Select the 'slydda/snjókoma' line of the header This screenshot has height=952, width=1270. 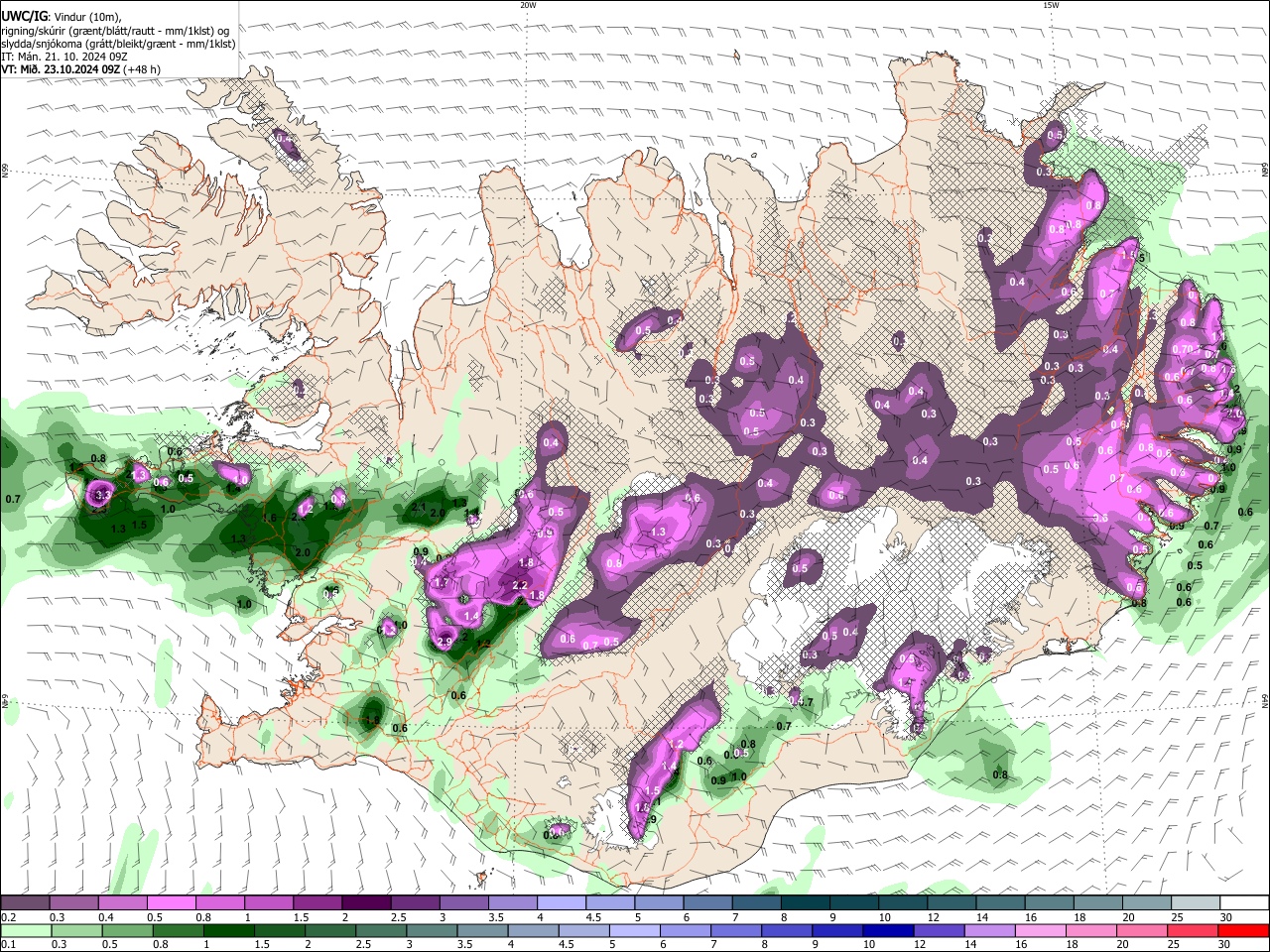click(118, 44)
